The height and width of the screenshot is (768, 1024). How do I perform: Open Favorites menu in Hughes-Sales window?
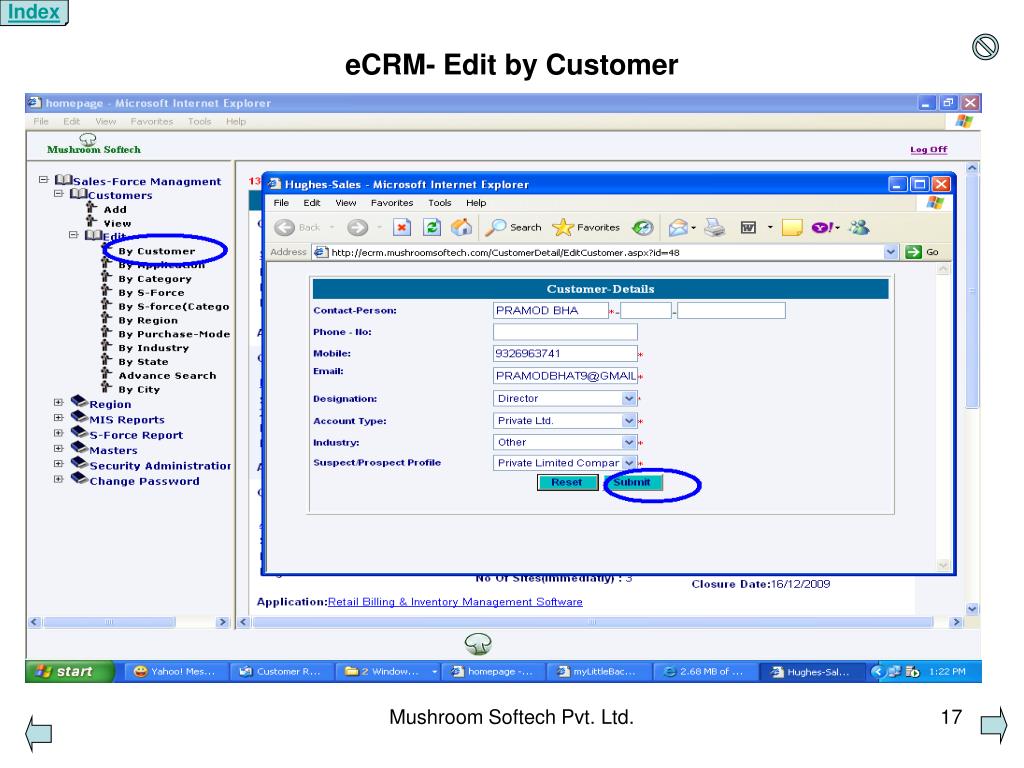[392, 203]
